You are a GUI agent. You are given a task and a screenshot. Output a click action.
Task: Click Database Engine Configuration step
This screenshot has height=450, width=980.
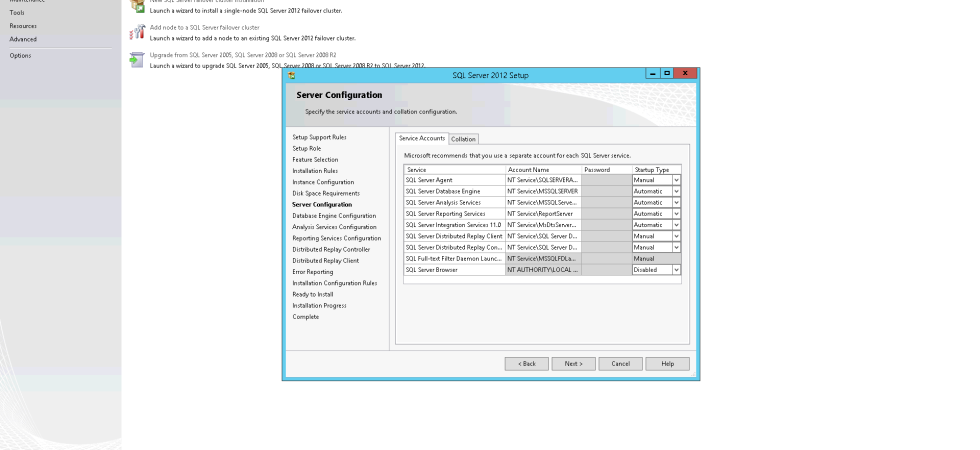click(x=334, y=216)
